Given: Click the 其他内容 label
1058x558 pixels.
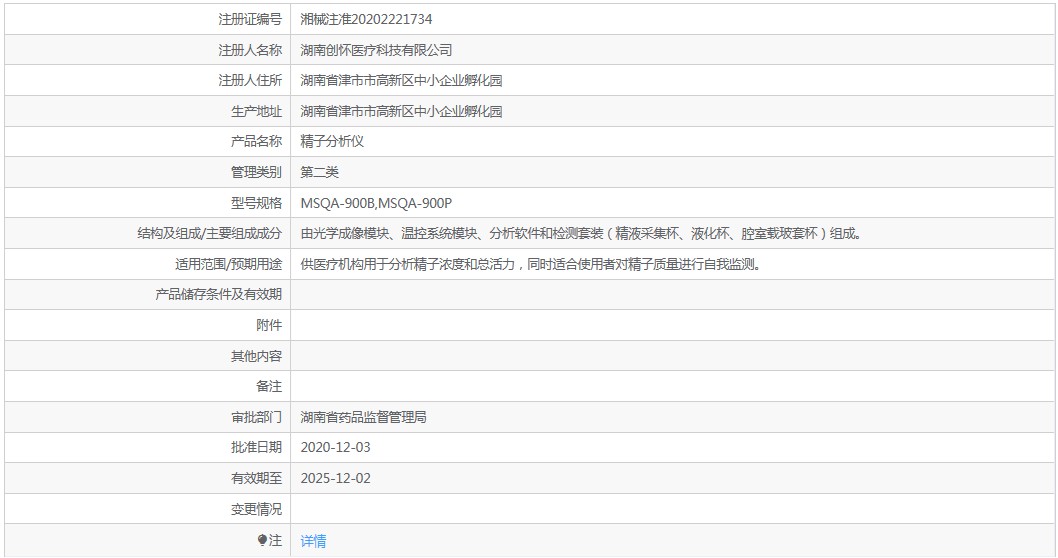Looking at the screenshot, I should pyautogui.click(x=256, y=356).
